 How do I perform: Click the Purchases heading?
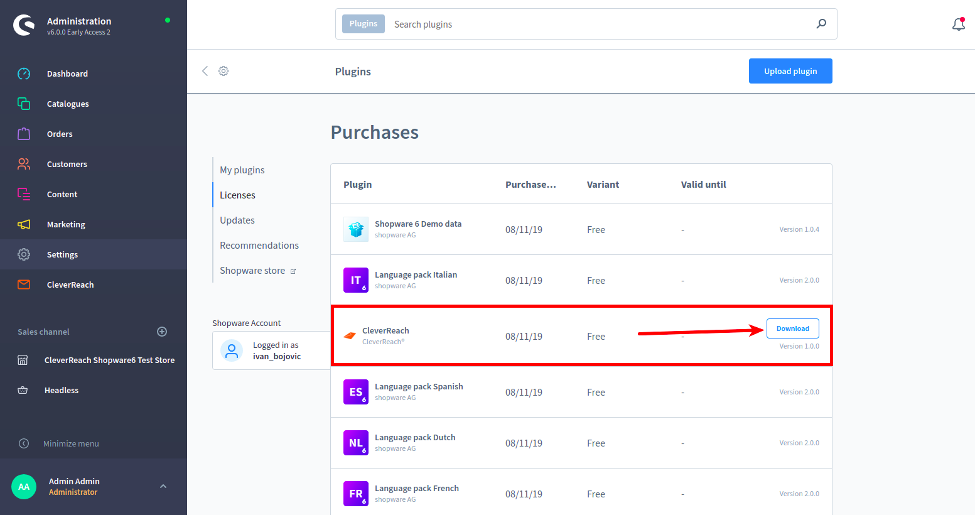pos(374,132)
